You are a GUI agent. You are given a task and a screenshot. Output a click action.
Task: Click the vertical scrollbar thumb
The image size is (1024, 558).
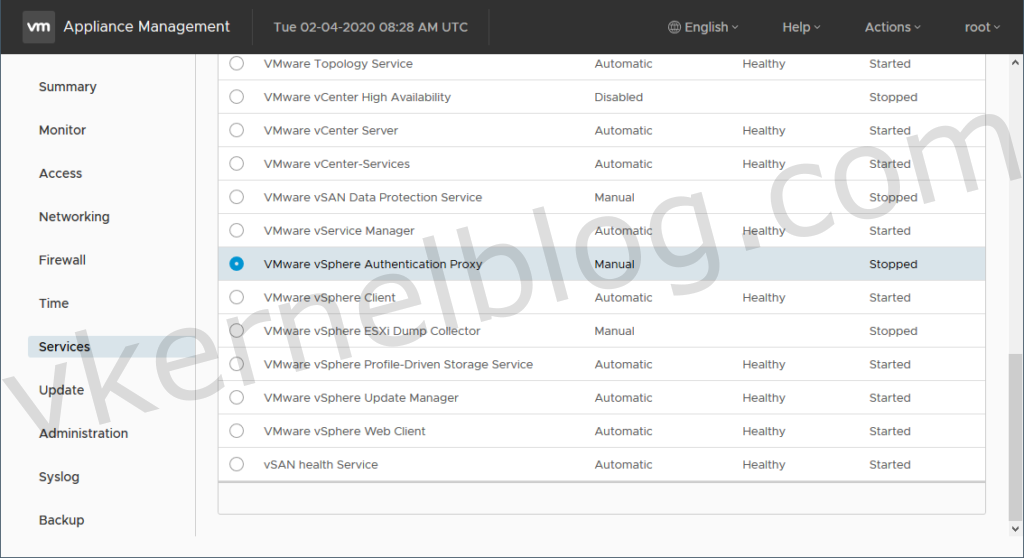(1015, 436)
